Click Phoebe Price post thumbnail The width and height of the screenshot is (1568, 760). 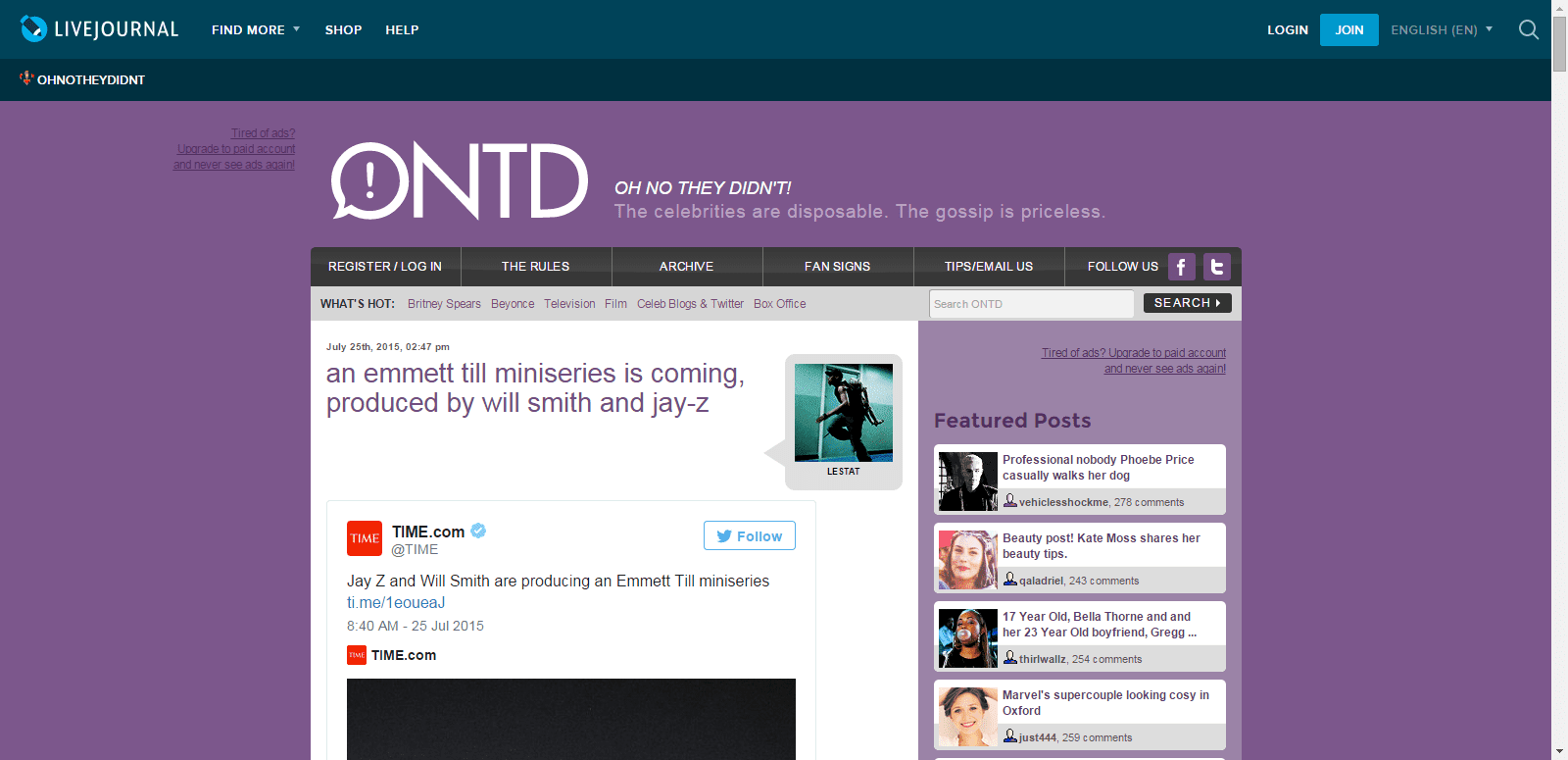pos(967,481)
